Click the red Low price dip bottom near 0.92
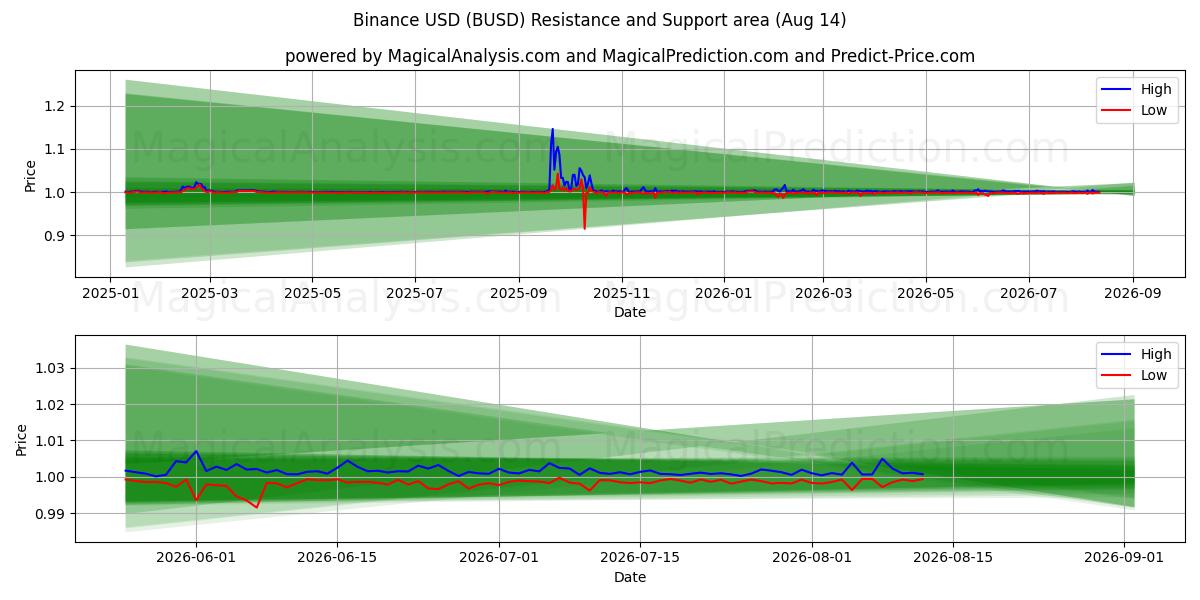This screenshot has width=1200, height=600. 584,228
